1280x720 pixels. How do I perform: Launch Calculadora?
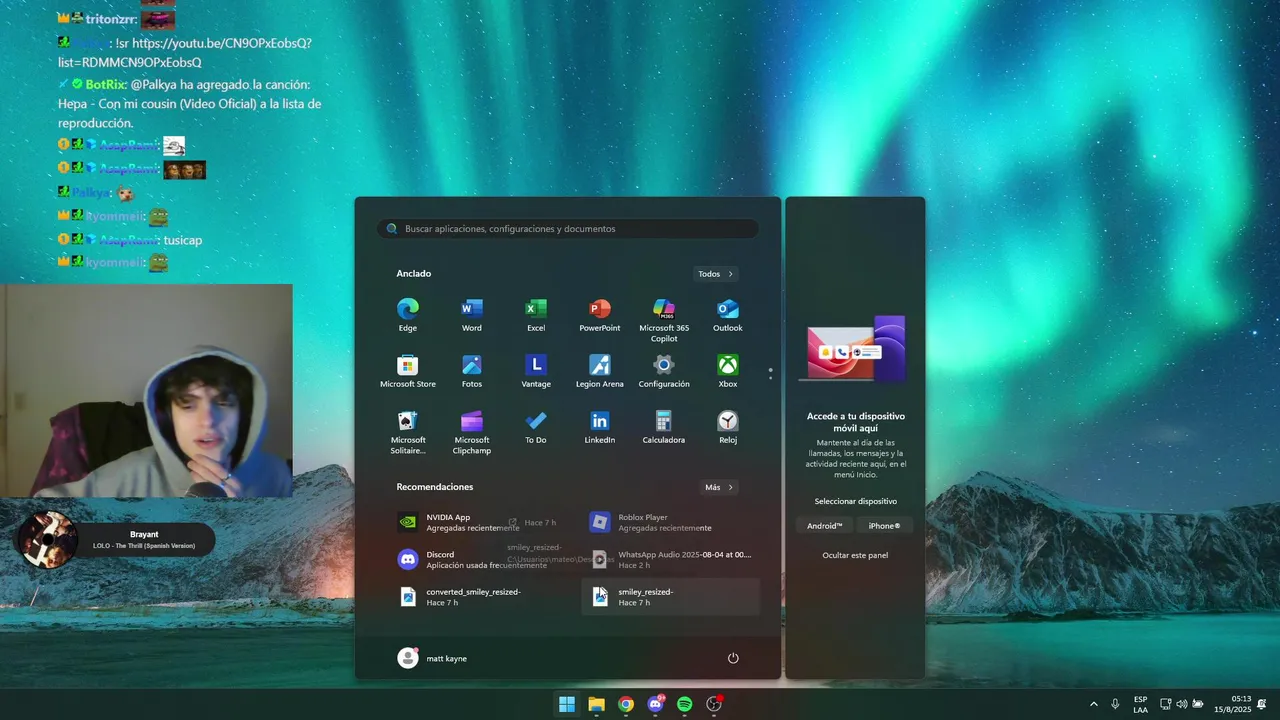(664, 426)
